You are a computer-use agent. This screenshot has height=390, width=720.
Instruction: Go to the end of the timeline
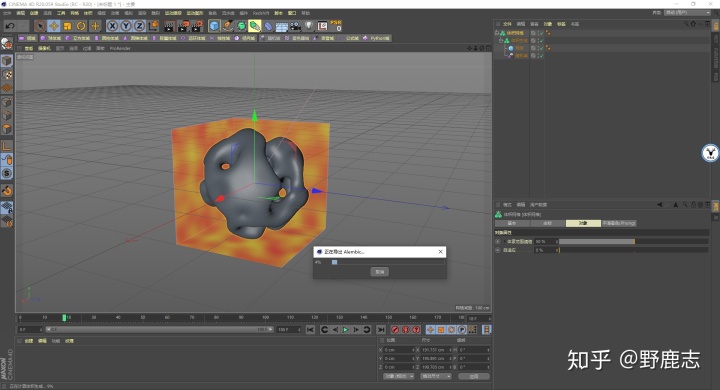381,330
